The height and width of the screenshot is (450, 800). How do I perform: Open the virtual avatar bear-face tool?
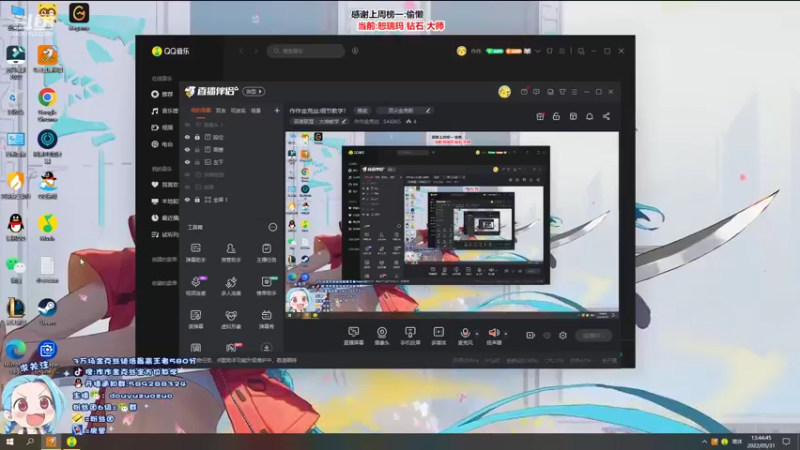[231, 319]
